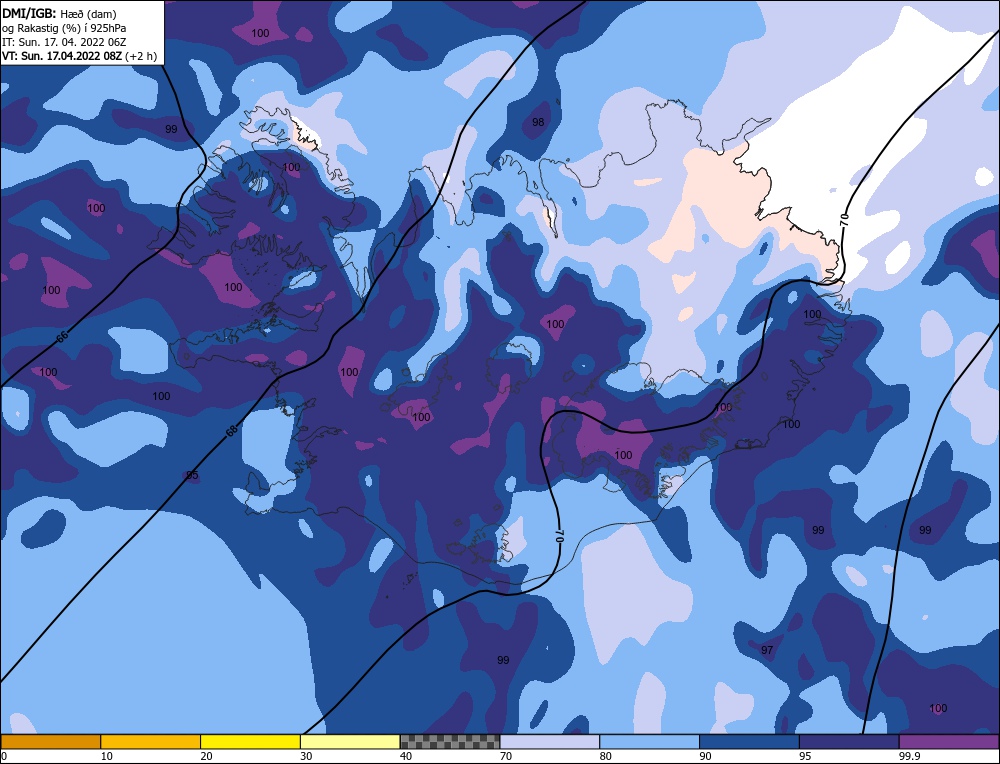The height and width of the screenshot is (764, 1000).
Task: Click the legend tick label '90'
Action: pyautogui.click(x=705, y=756)
